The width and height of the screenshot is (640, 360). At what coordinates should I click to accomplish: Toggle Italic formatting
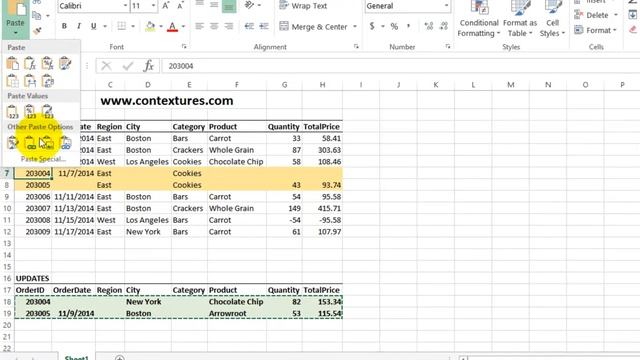coord(79,27)
